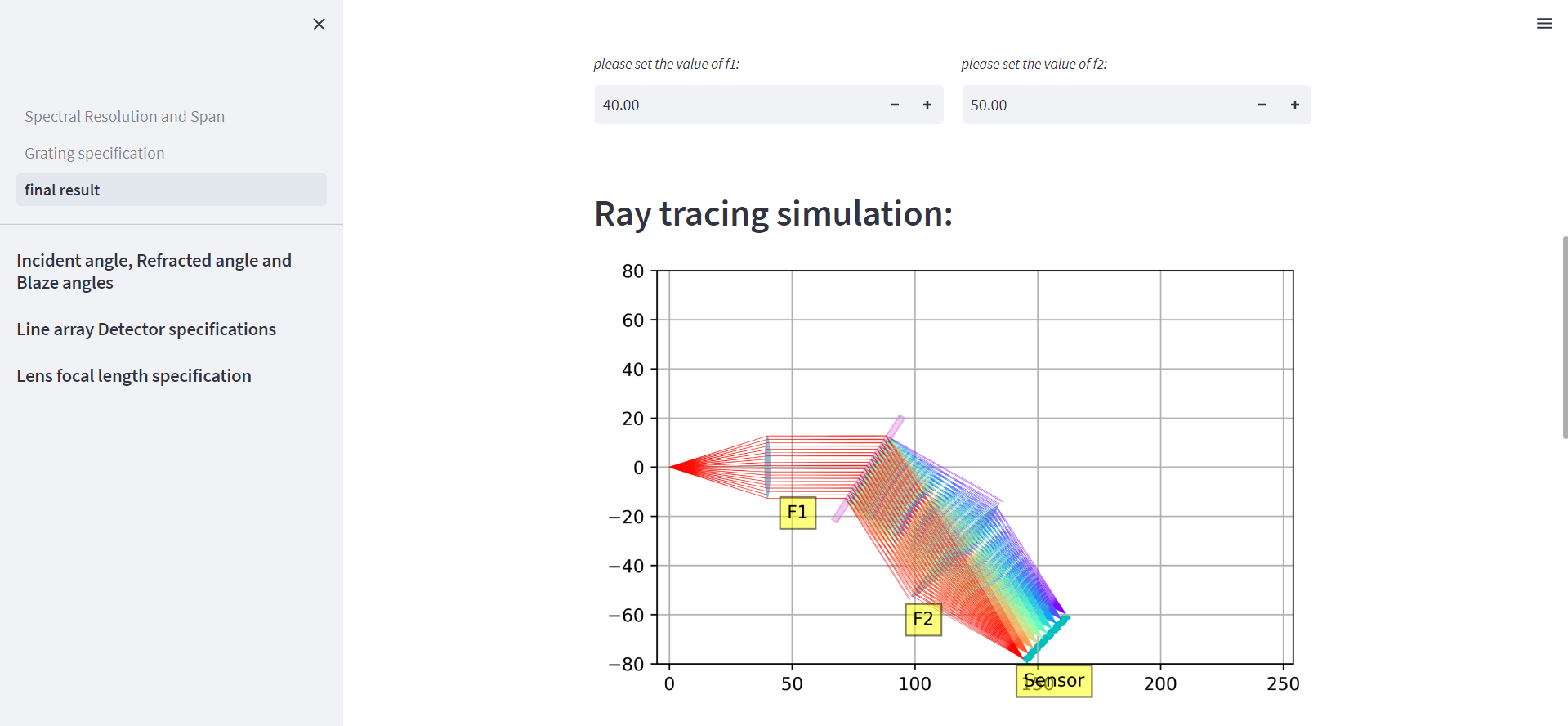The height and width of the screenshot is (726, 1568).
Task: Click the Sensor label in the plot
Action: click(x=1054, y=681)
